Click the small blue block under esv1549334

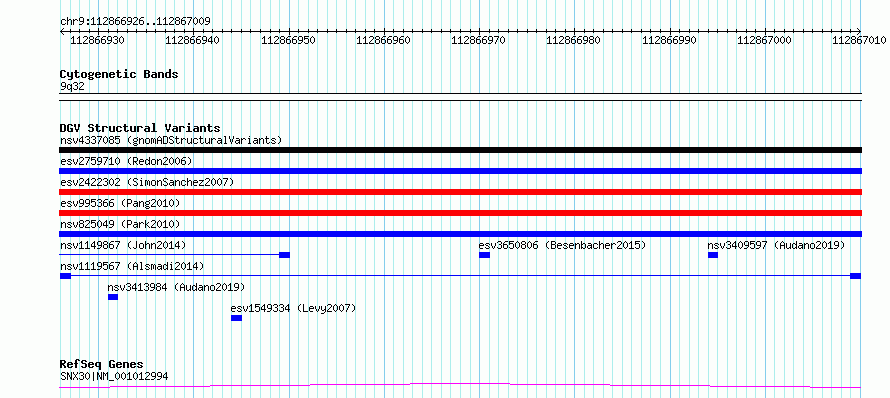(x=236, y=318)
